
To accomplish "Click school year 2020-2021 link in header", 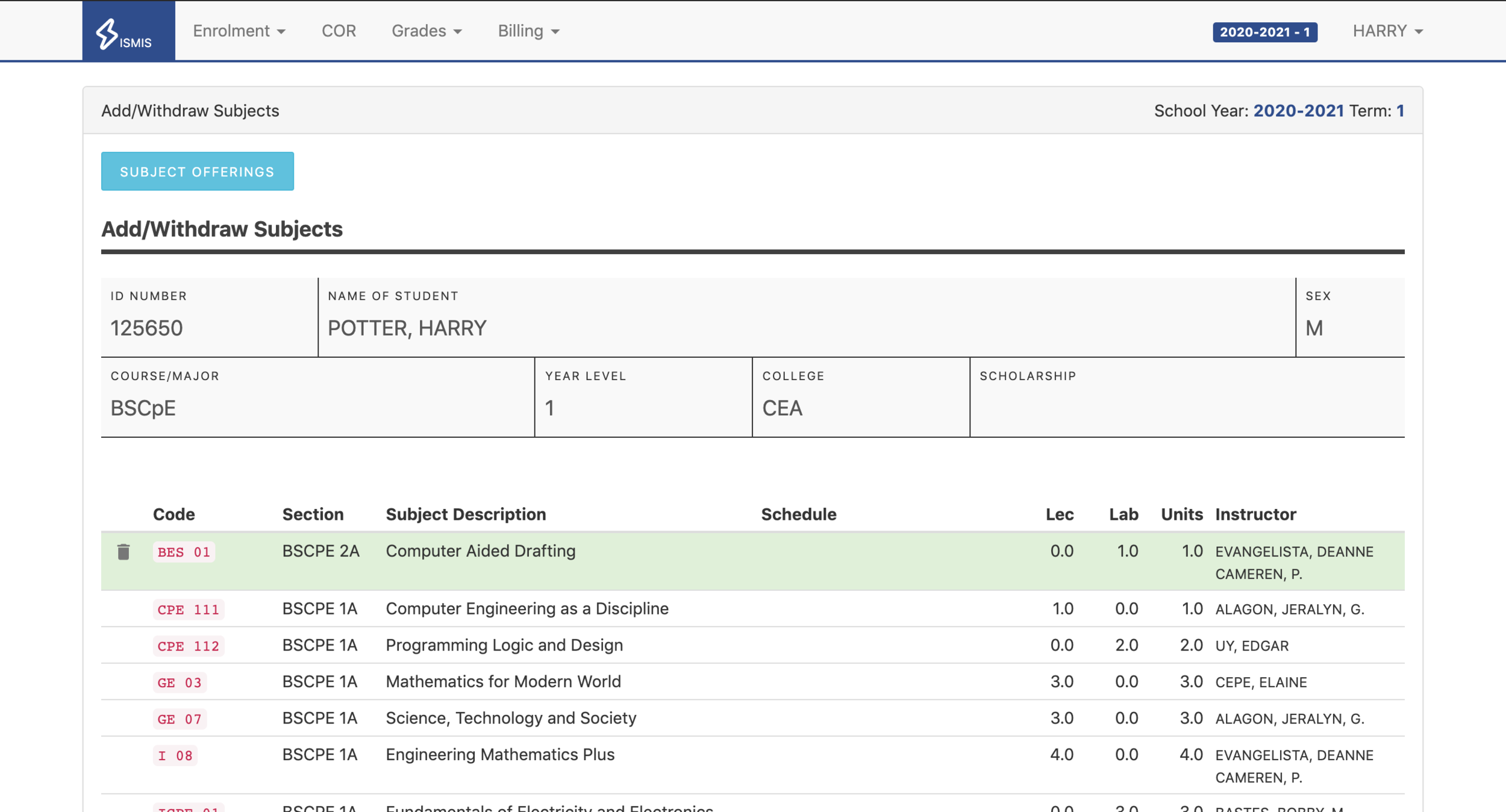I will (1298, 111).
